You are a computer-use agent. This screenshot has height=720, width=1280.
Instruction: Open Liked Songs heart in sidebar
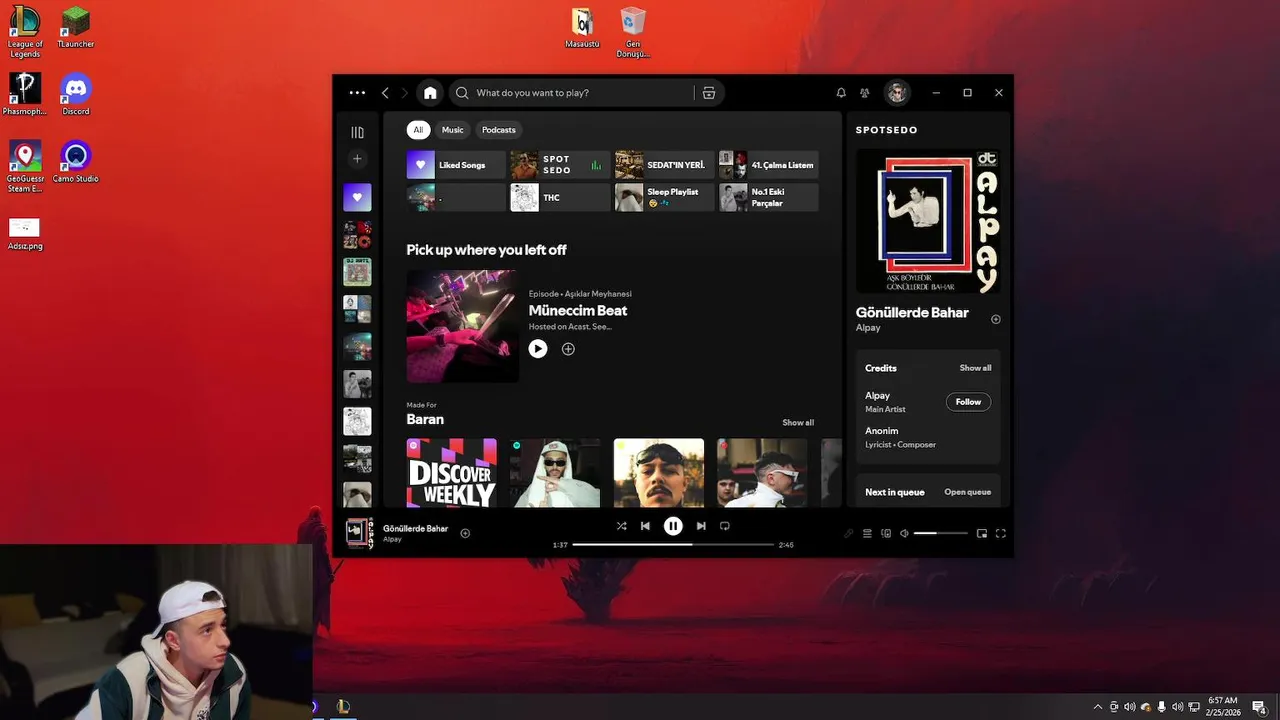click(357, 197)
